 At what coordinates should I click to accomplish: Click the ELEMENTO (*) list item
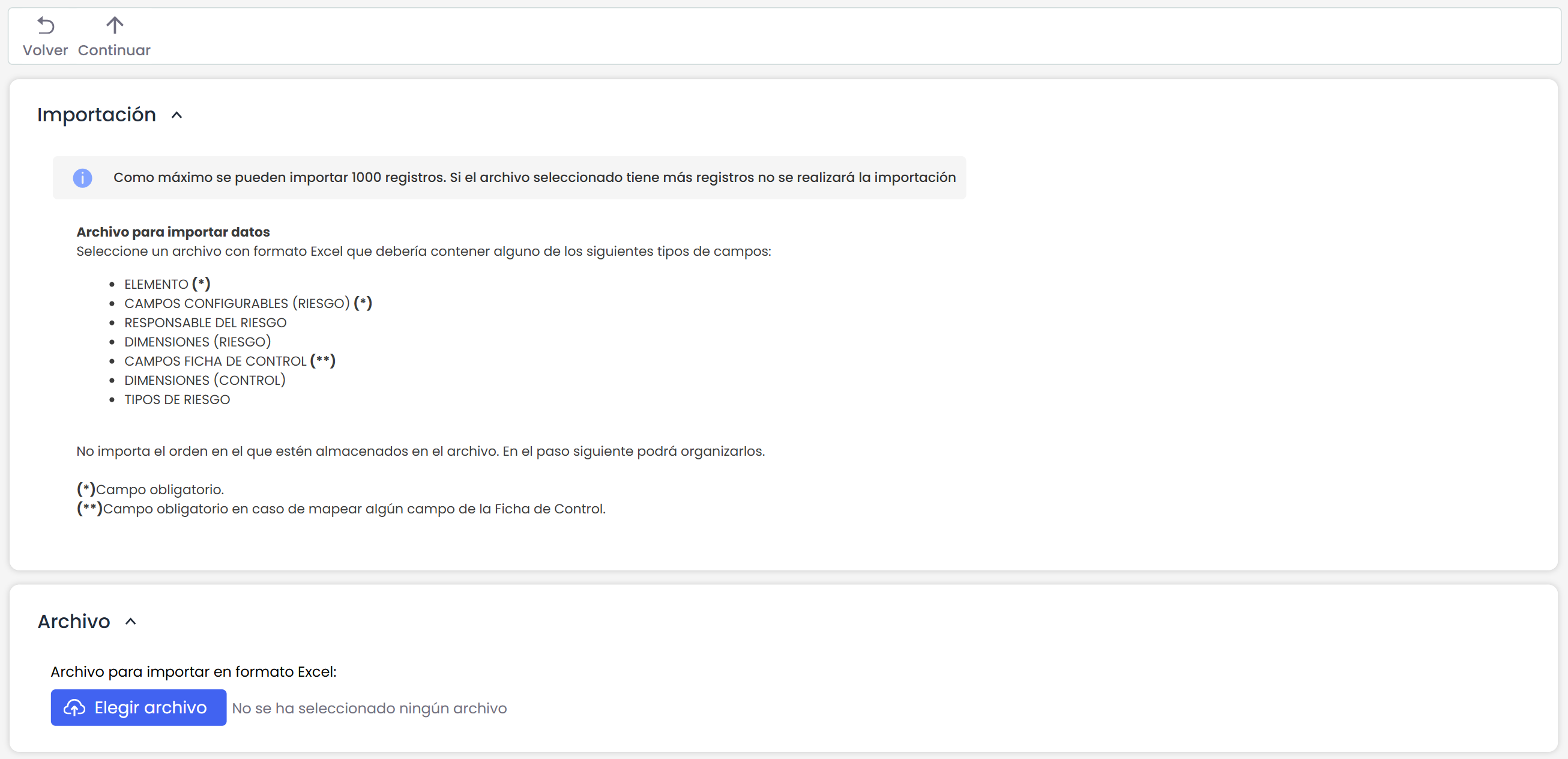click(x=167, y=284)
